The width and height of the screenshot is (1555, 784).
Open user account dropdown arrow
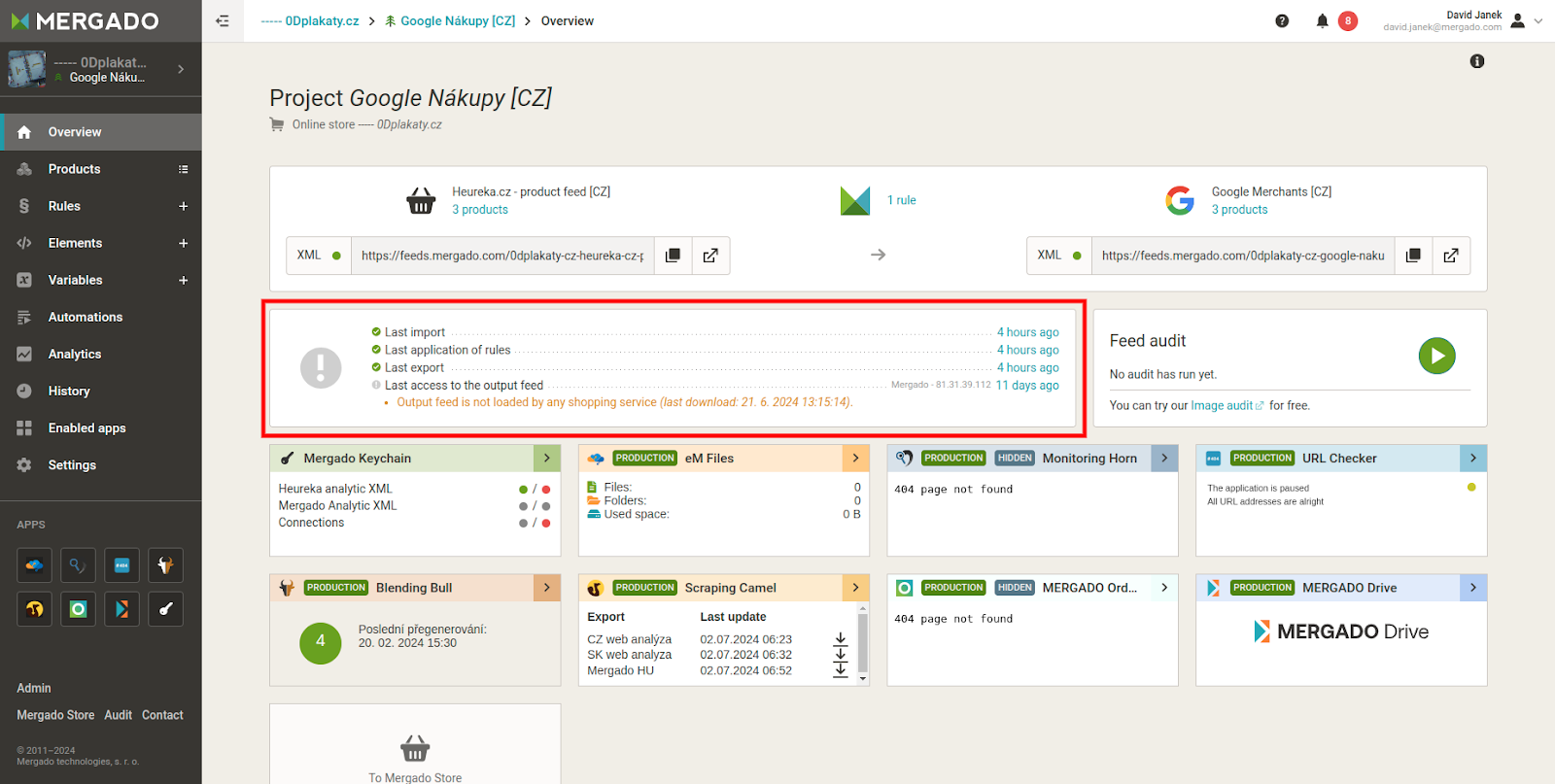pyautogui.click(x=1538, y=20)
